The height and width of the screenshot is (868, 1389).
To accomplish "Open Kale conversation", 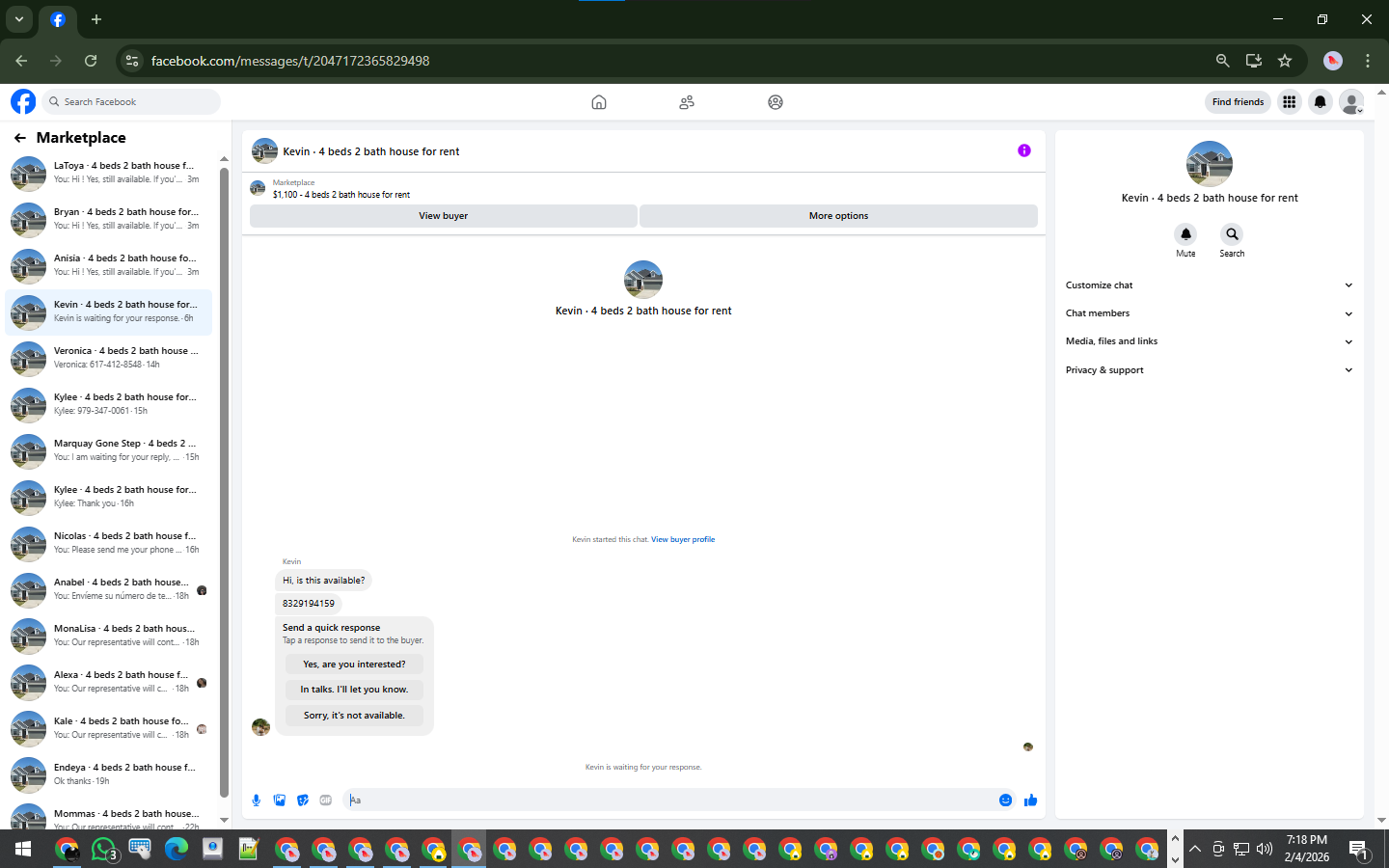I will click(x=109, y=728).
